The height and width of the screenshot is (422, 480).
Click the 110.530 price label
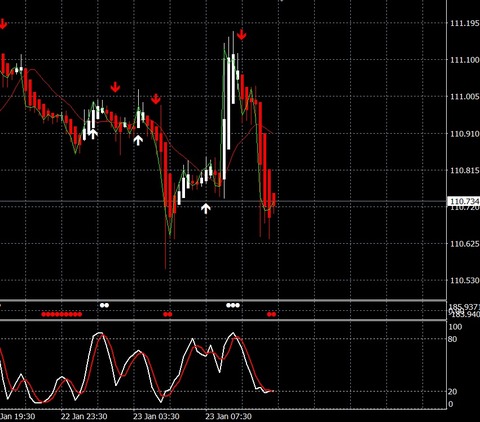click(x=465, y=280)
